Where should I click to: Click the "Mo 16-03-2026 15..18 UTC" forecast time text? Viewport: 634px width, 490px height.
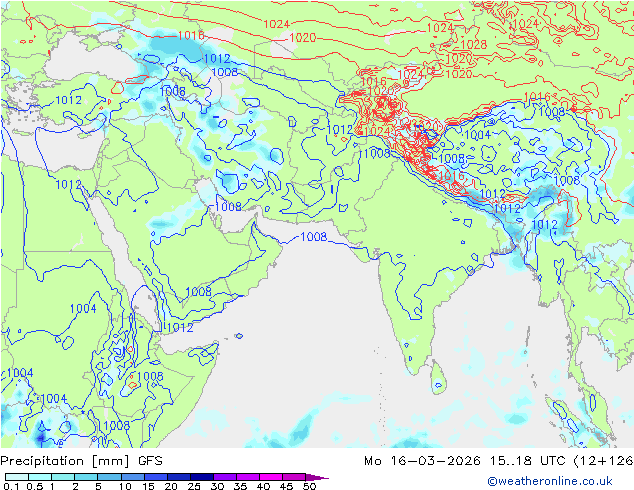(467, 461)
